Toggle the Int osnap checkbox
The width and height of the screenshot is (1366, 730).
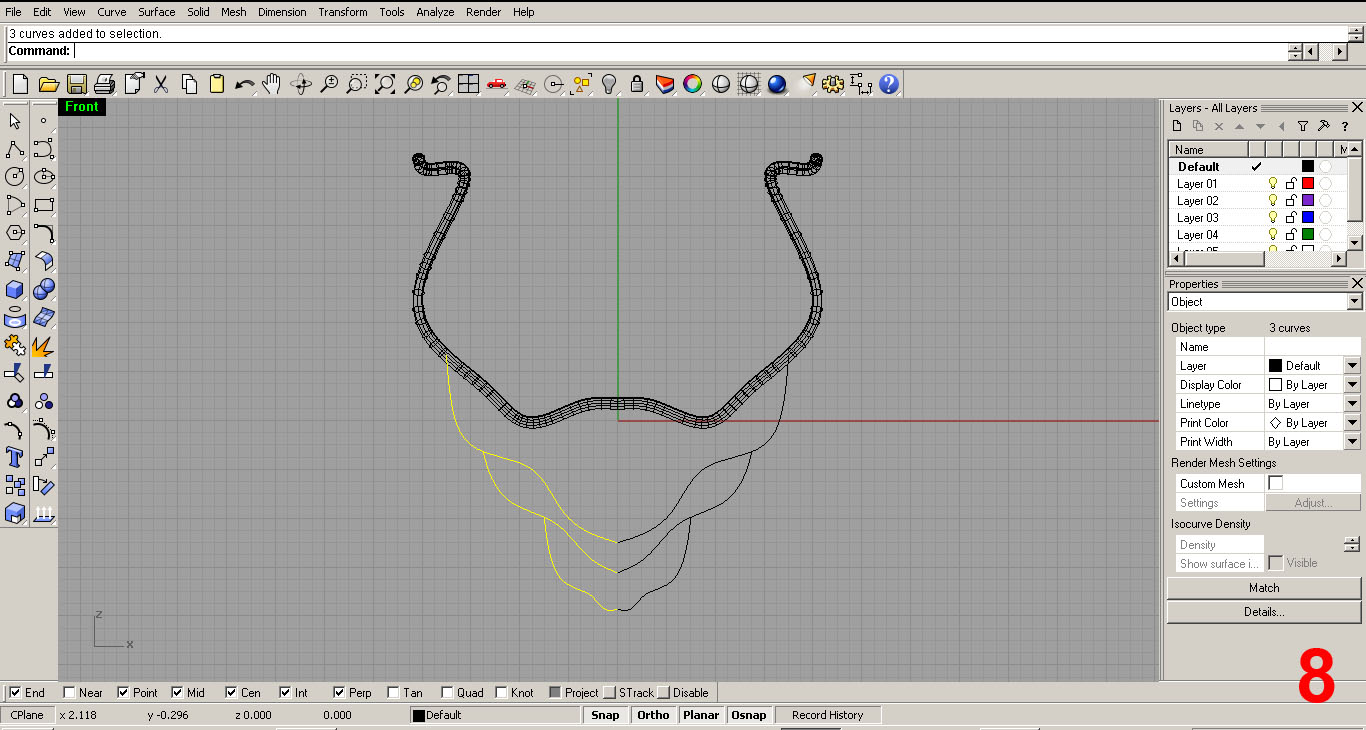click(285, 692)
